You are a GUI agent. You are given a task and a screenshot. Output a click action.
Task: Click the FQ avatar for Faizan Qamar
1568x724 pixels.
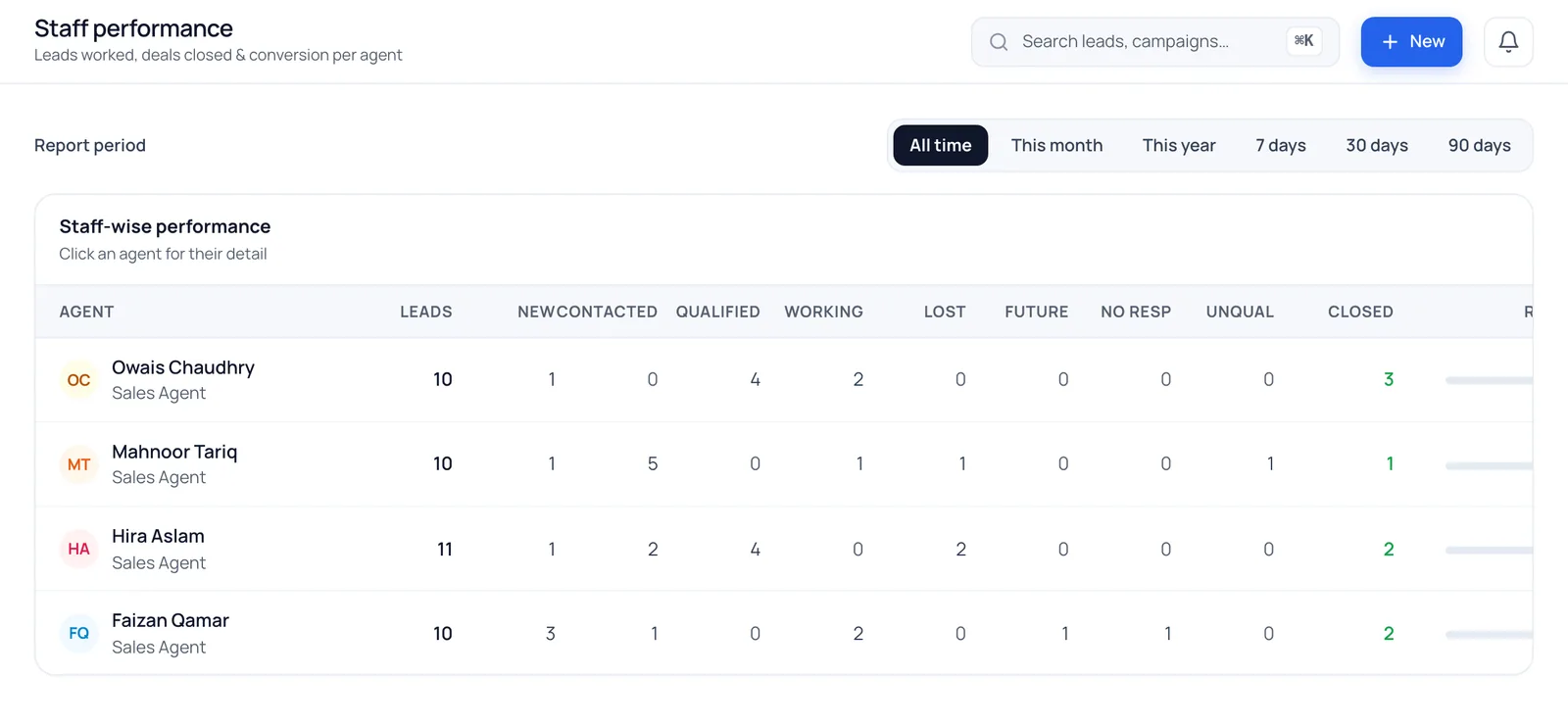point(78,633)
